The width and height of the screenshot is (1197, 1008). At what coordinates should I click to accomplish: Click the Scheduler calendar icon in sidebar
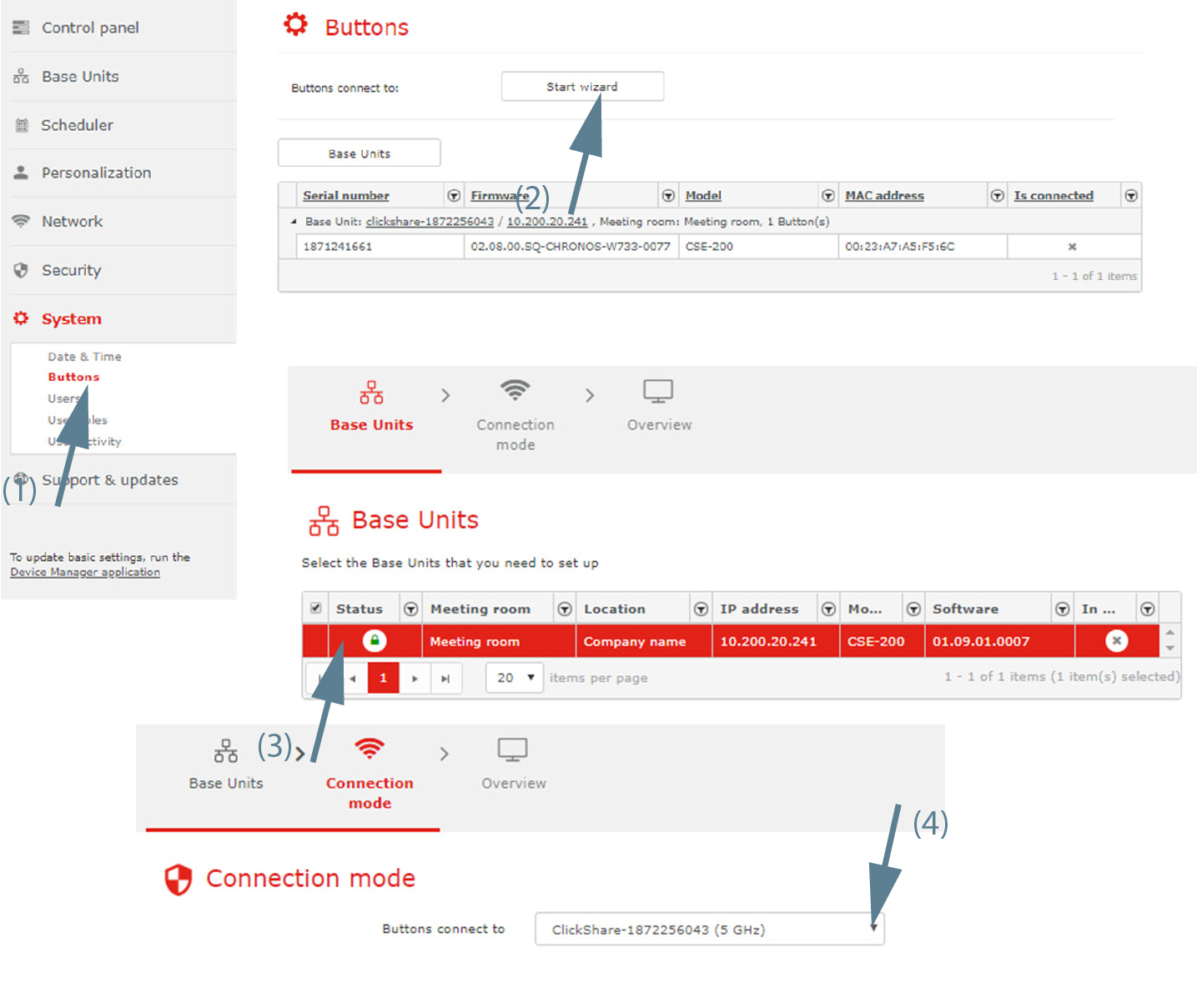pos(22,125)
